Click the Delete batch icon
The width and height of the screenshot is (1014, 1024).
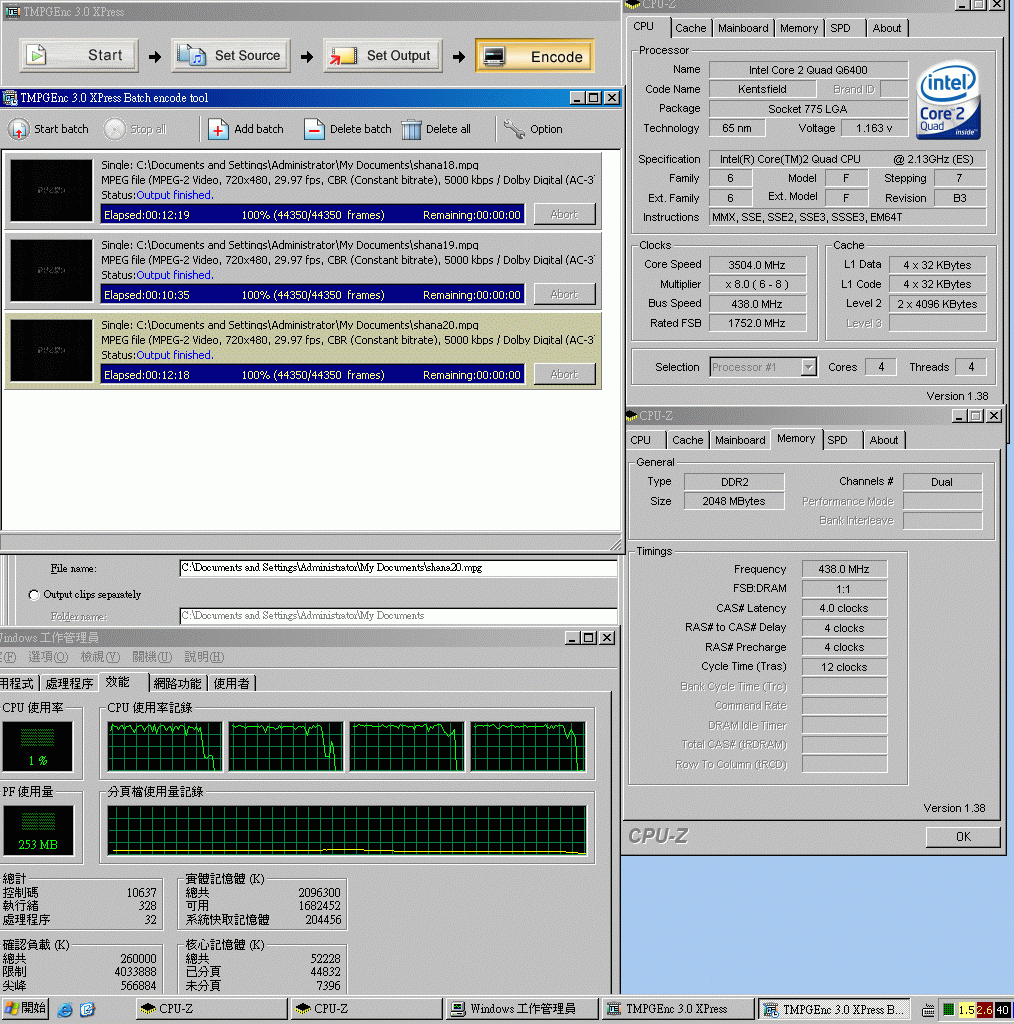[314, 129]
